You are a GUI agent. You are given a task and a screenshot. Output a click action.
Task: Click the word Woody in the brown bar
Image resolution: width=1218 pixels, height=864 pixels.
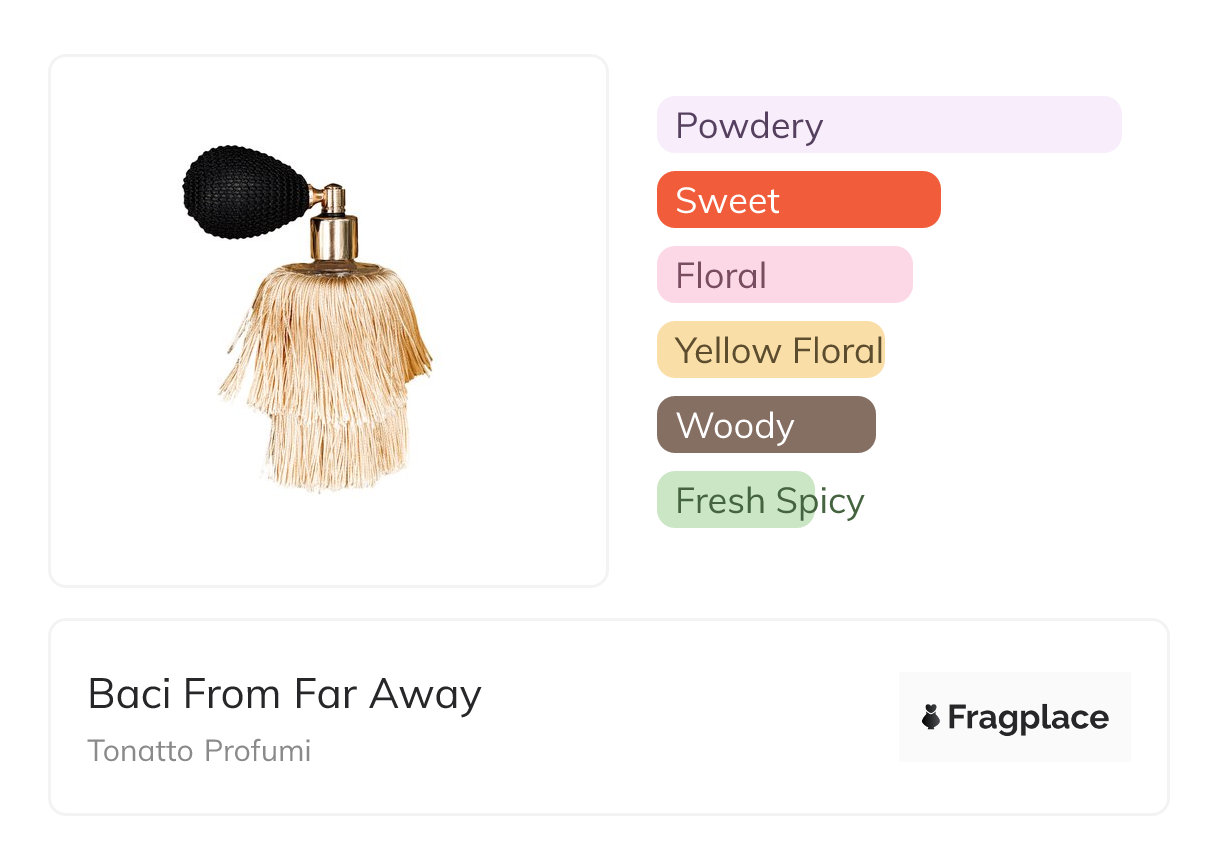pyautogui.click(x=735, y=425)
